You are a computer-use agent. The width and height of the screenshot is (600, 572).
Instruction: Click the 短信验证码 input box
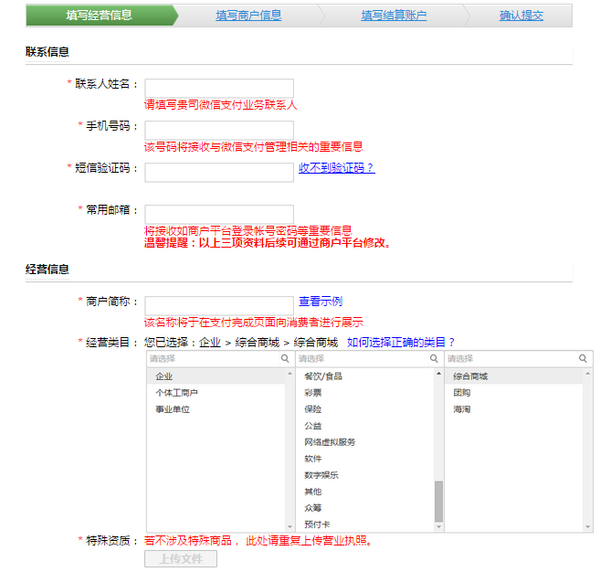[219, 172]
